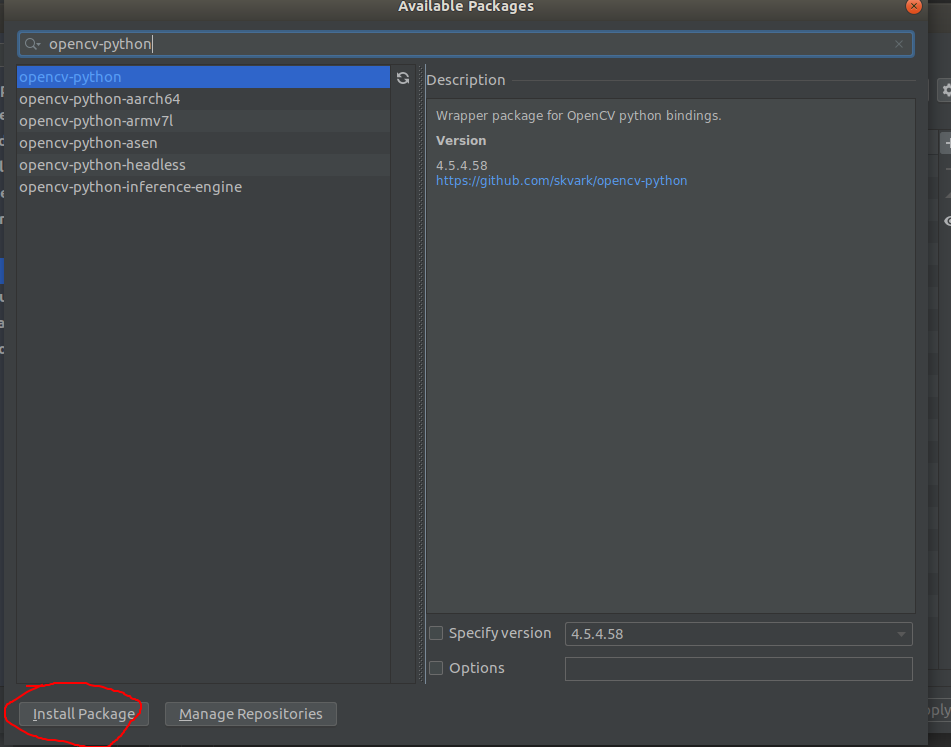Close the Available Packages dialog
Viewport: 951px width, 747px height.
[913, 7]
